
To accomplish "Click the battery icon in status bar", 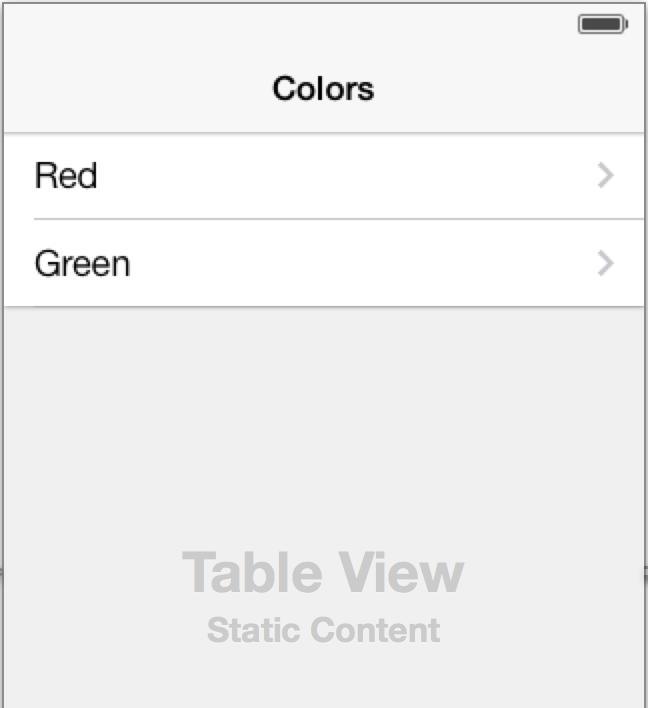I will (603, 24).
